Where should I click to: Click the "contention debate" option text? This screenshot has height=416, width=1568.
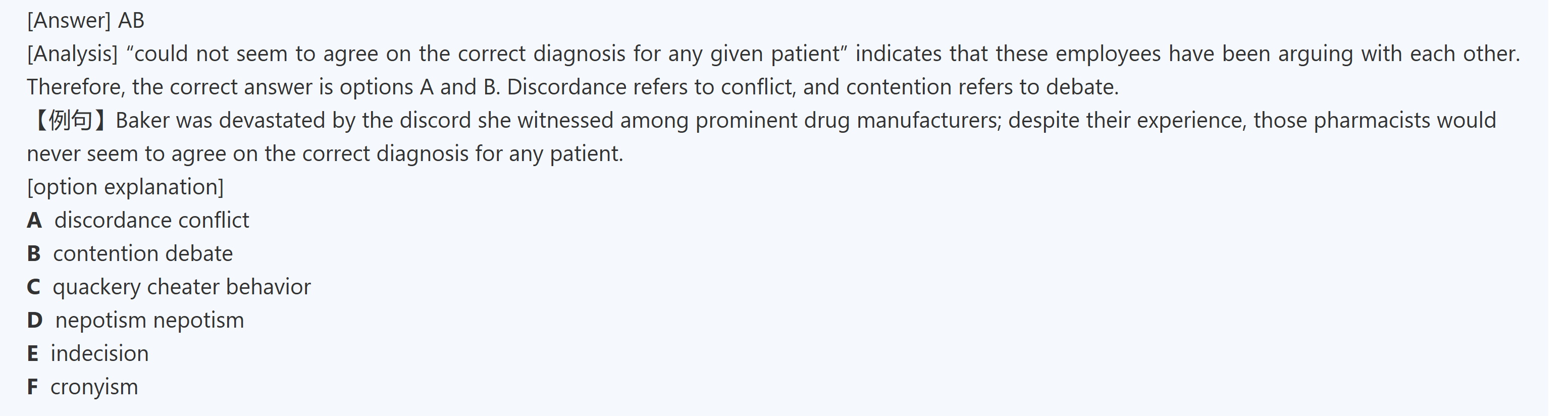(x=143, y=254)
